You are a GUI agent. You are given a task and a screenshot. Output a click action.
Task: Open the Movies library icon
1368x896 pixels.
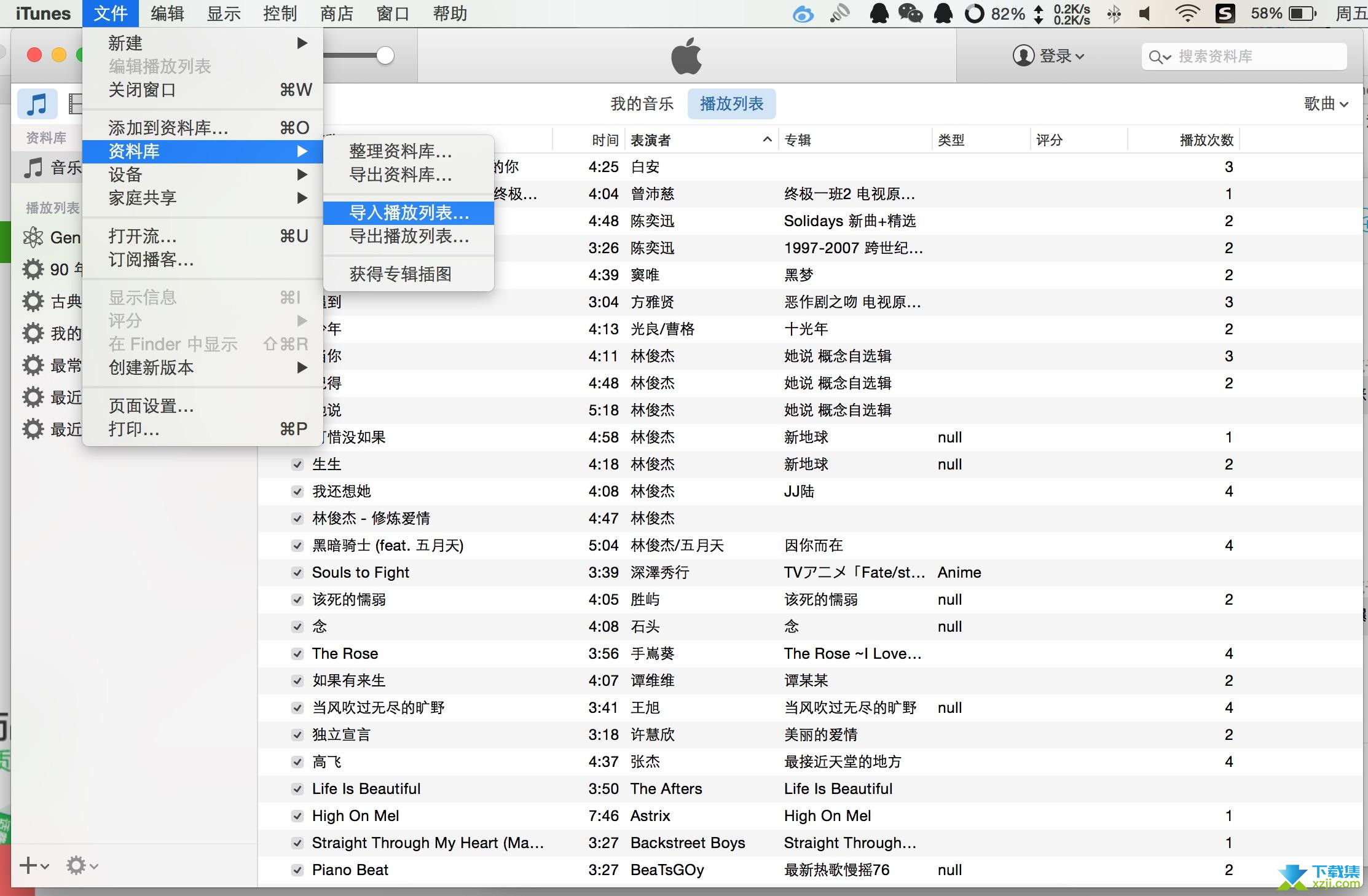pyautogui.click(x=74, y=103)
